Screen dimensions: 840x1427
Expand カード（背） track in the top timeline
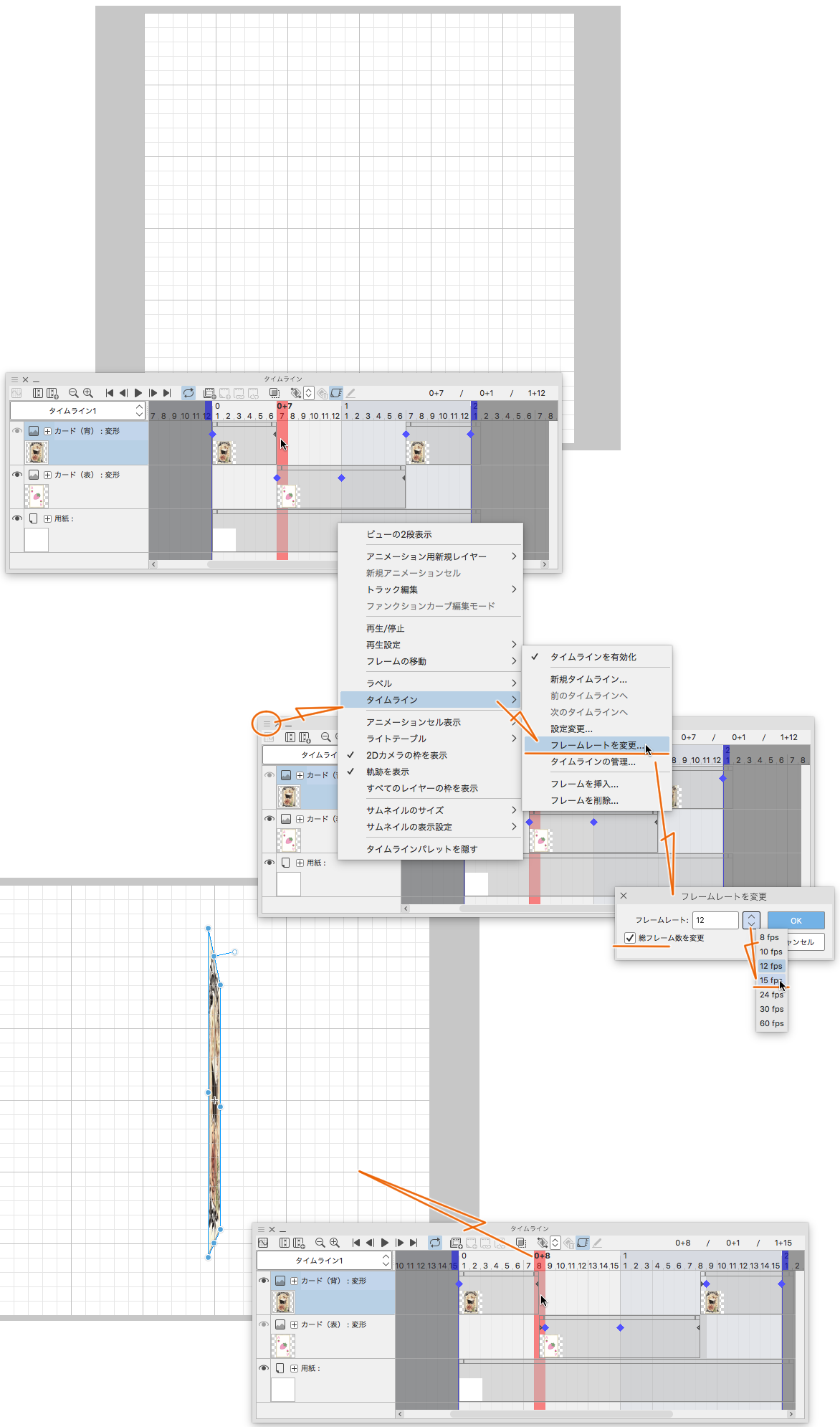(x=47, y=431)
